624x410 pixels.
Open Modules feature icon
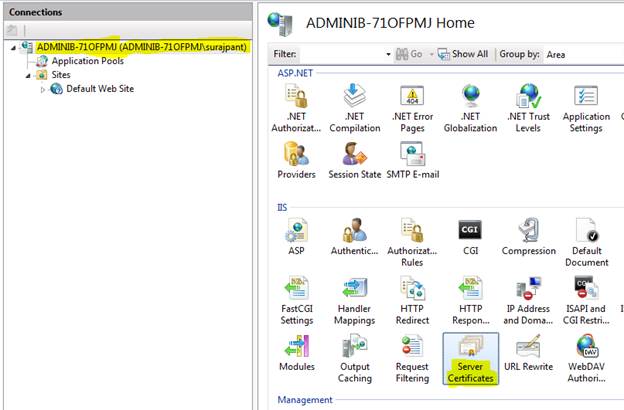pos(296,353)
